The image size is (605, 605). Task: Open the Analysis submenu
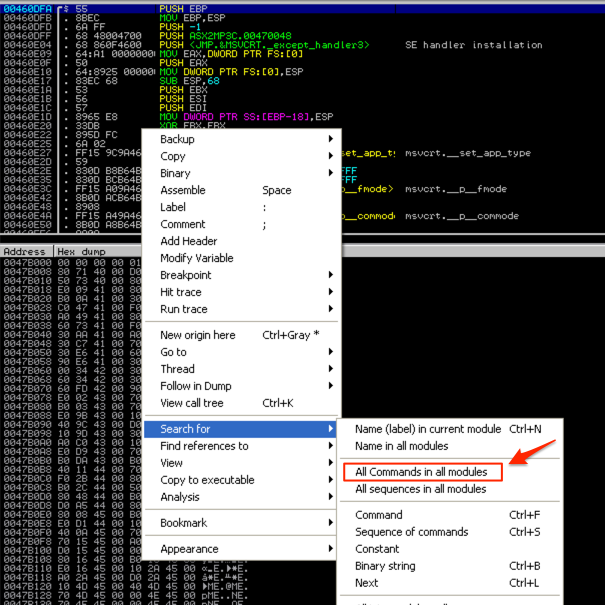coord(241,497)
